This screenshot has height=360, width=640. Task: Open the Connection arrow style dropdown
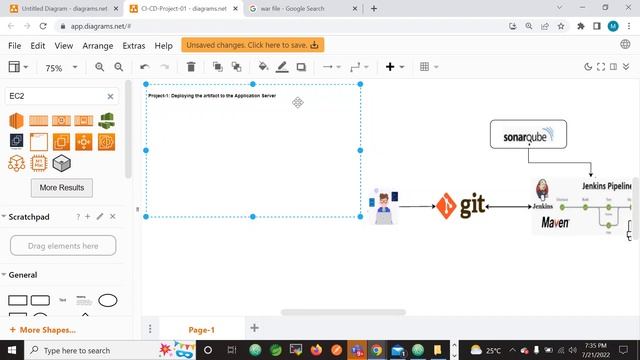[331, 67]
